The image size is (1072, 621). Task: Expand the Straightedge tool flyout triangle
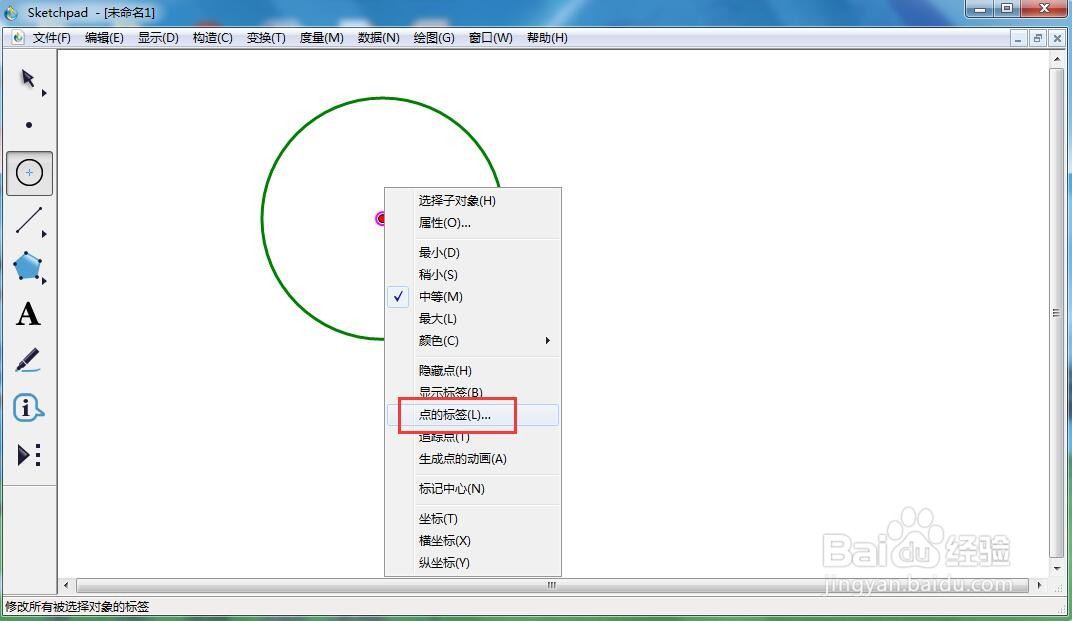click(44, 235)
